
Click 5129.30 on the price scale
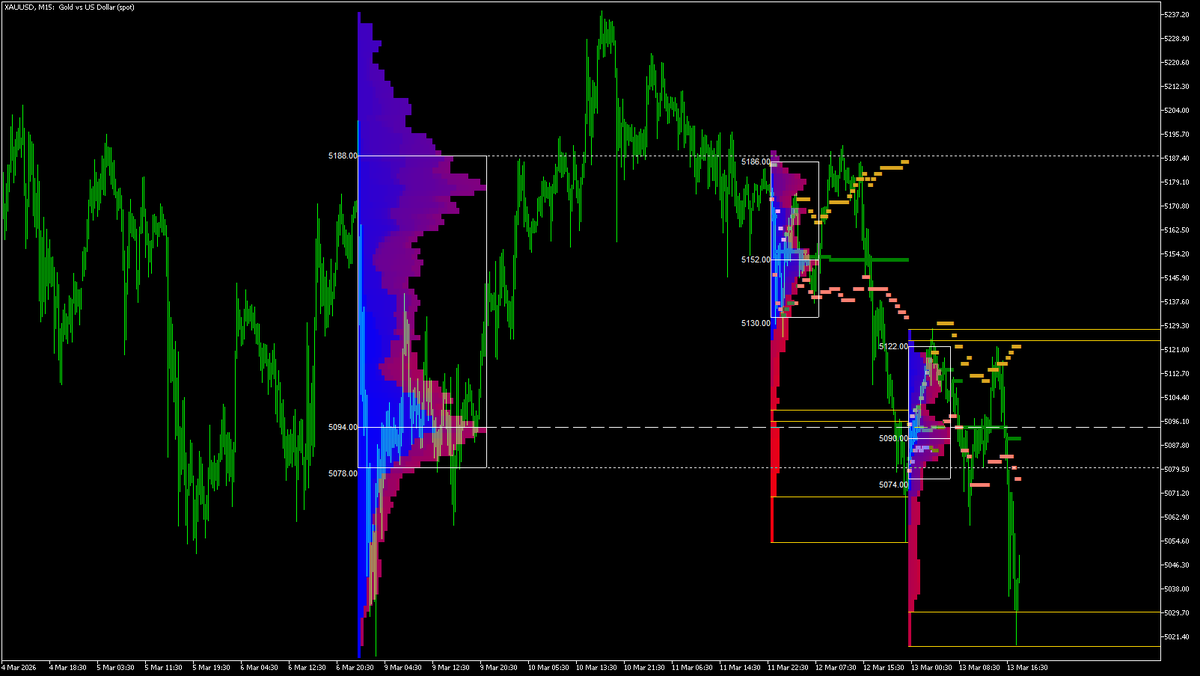1176,326
